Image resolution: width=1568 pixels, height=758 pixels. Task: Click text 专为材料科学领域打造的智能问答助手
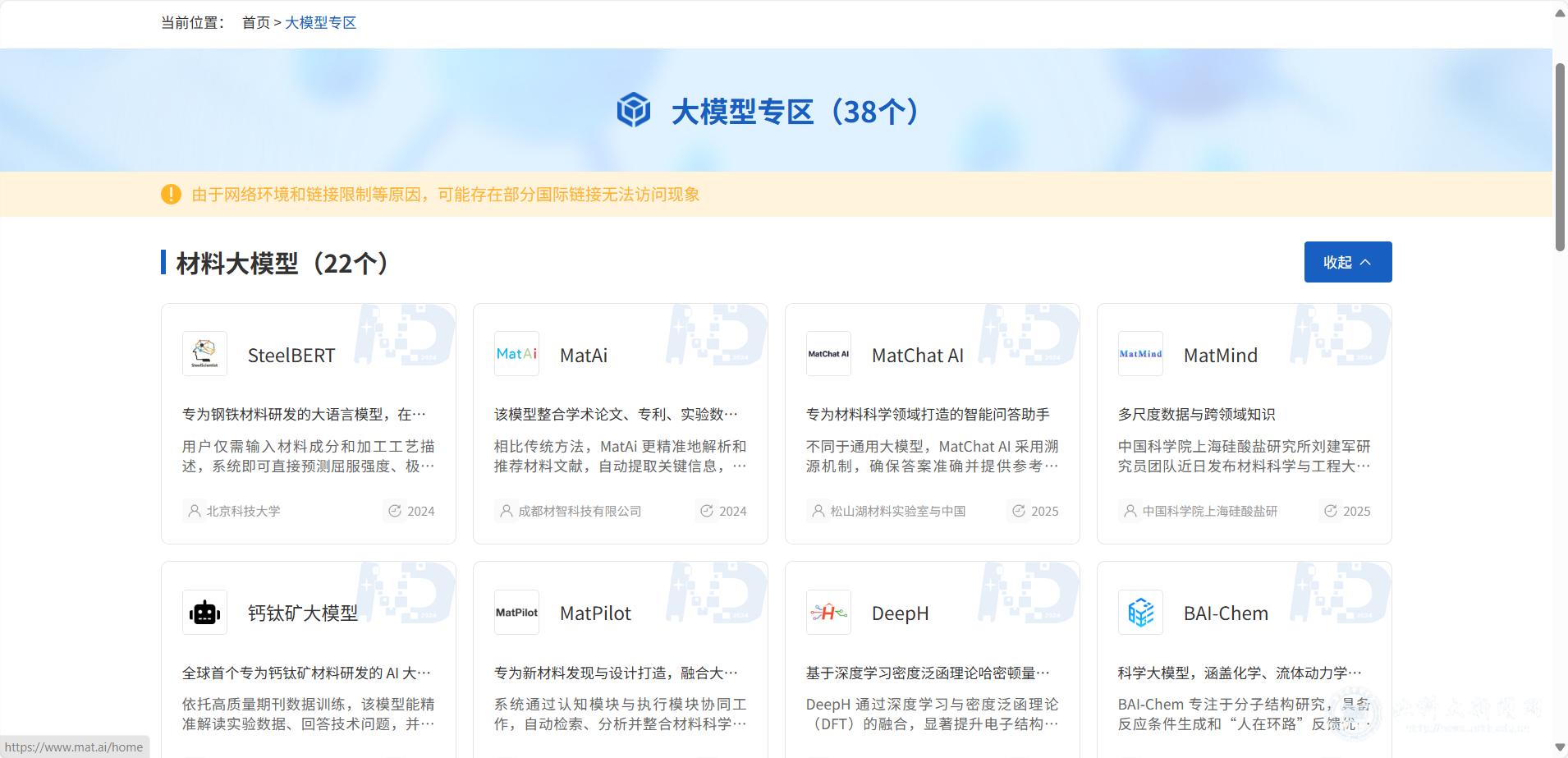928,415
